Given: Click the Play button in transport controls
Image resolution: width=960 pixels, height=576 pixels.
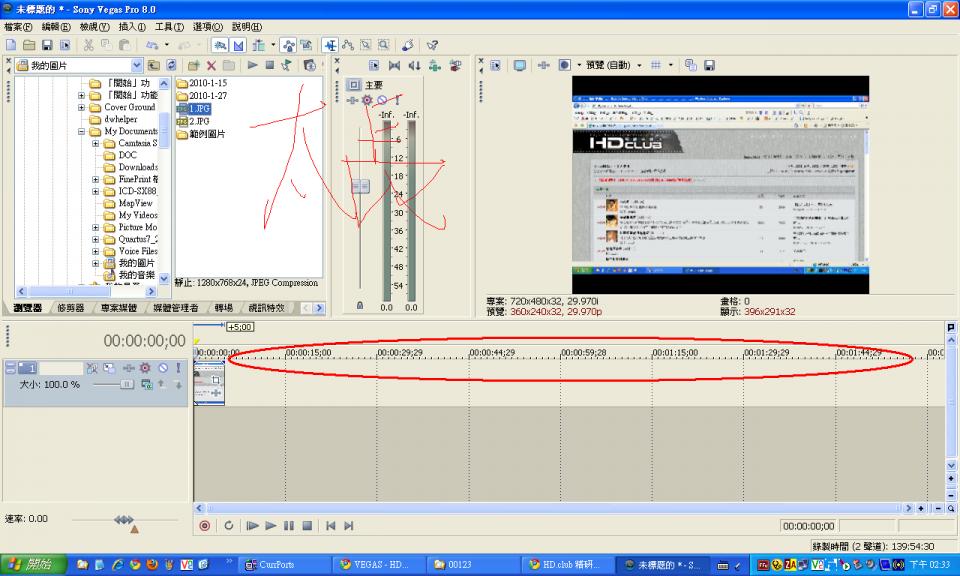Looking at the screenshot, I should (x=270, y=525).
